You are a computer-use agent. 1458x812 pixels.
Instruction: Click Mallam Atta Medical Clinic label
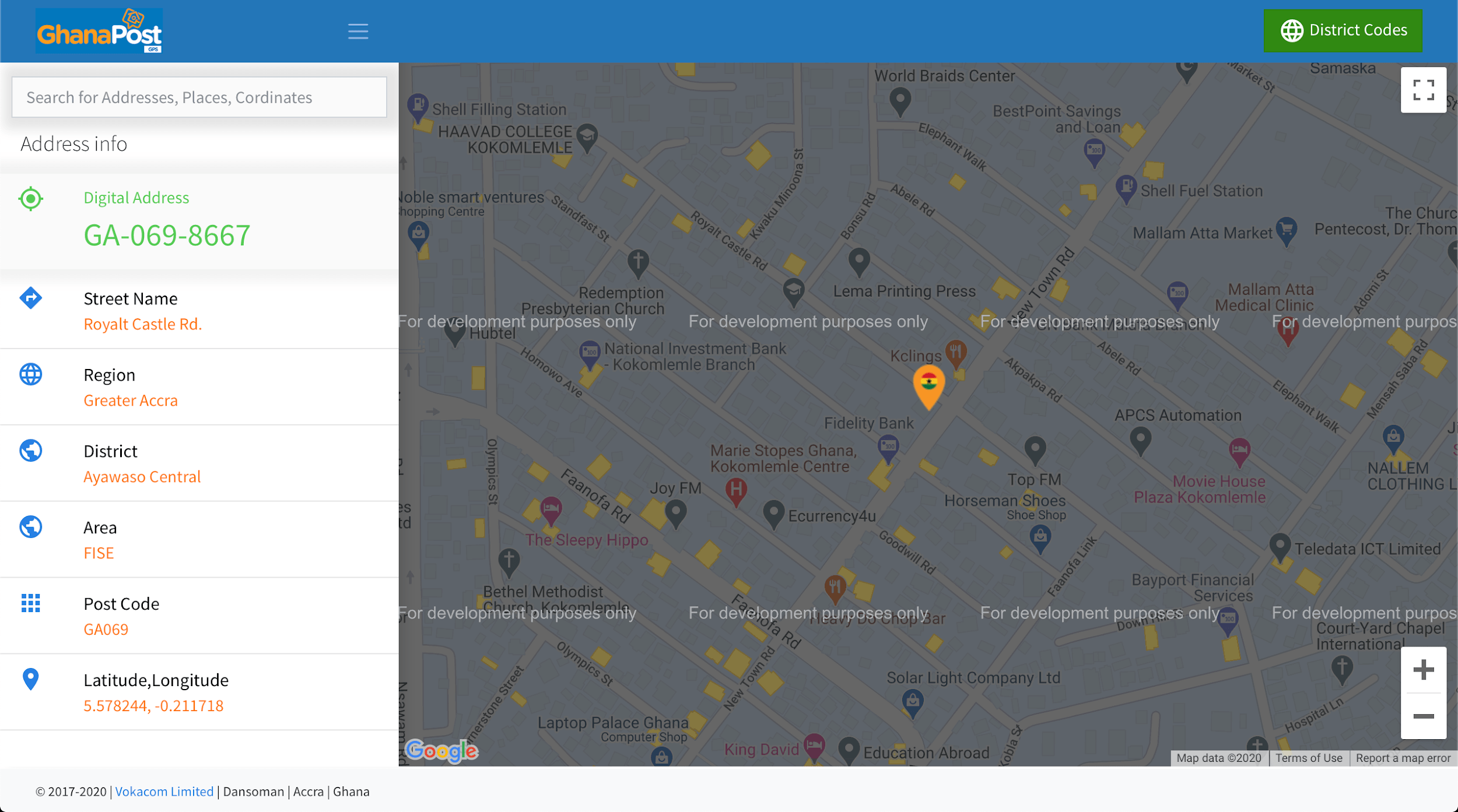(1264, 297)
